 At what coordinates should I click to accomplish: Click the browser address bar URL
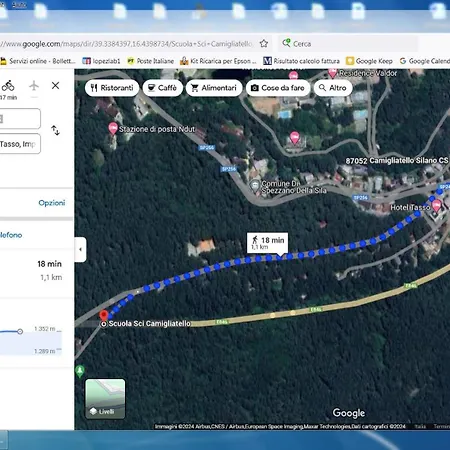pos(127,44)
